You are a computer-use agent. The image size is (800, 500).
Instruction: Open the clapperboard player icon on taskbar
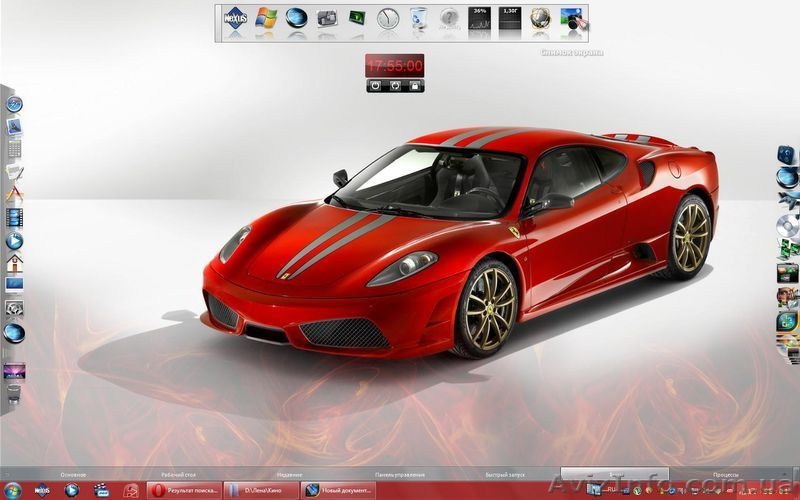point(102,491)
